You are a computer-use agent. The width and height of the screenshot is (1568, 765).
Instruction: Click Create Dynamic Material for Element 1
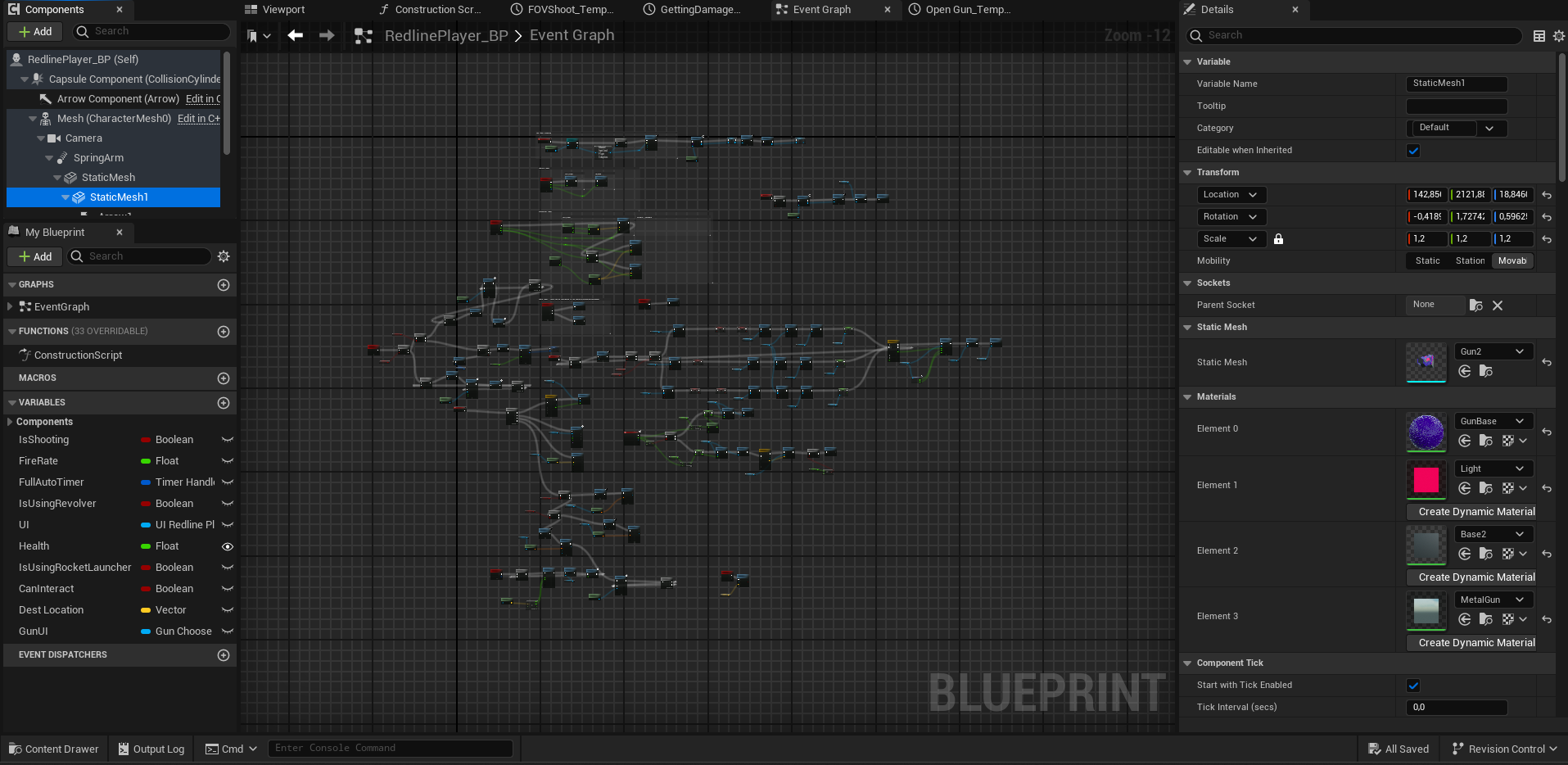tap(1476, 512)
